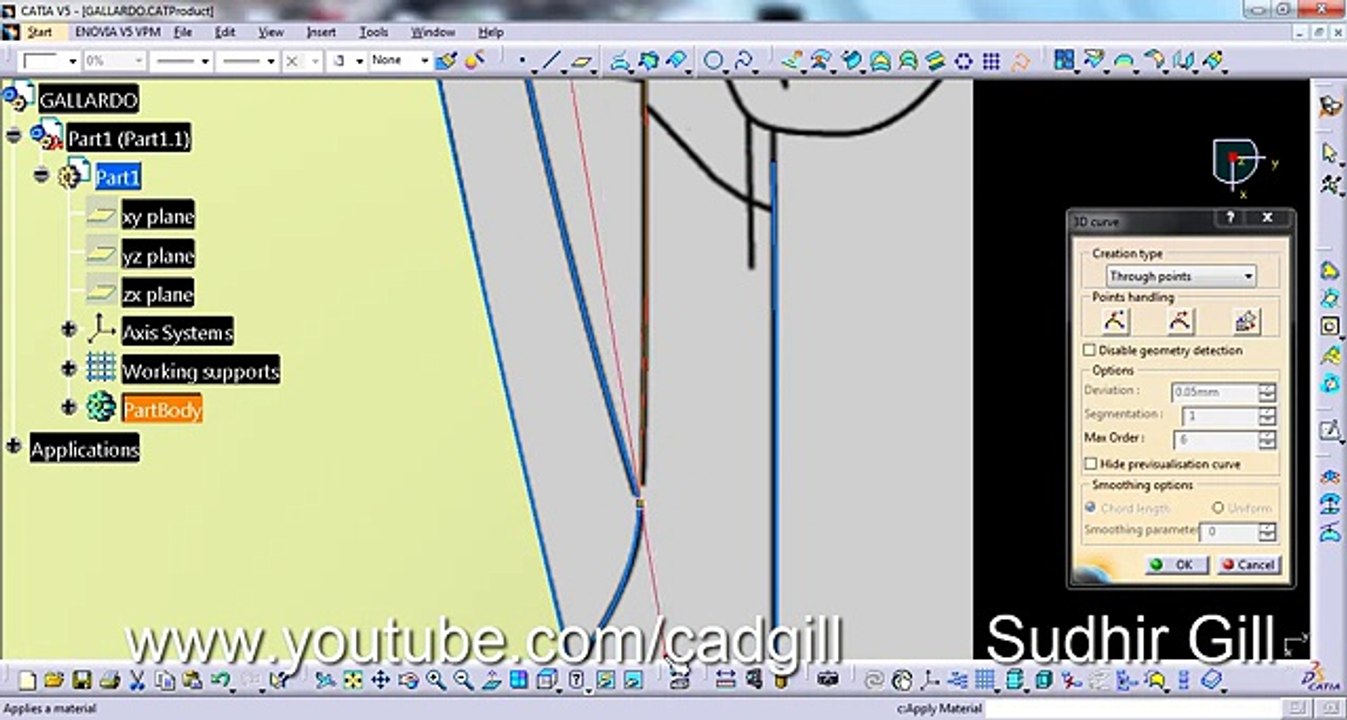Image resolution: width=1347 pixels, height=720 pixels.
Task: Select the Plane creation tool
Action: (x=581, y=62)
